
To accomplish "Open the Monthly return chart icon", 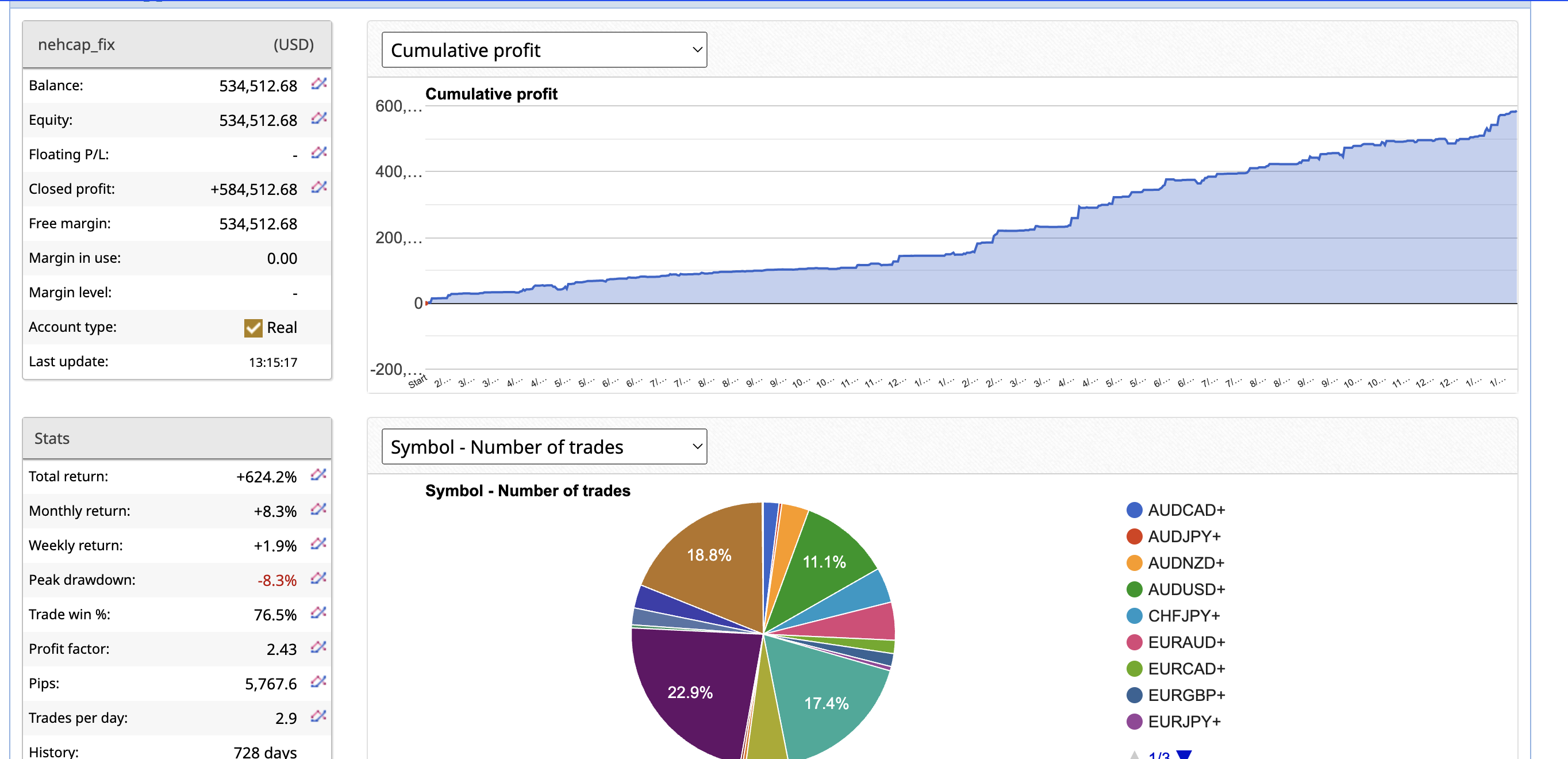I will click(318, 509).
